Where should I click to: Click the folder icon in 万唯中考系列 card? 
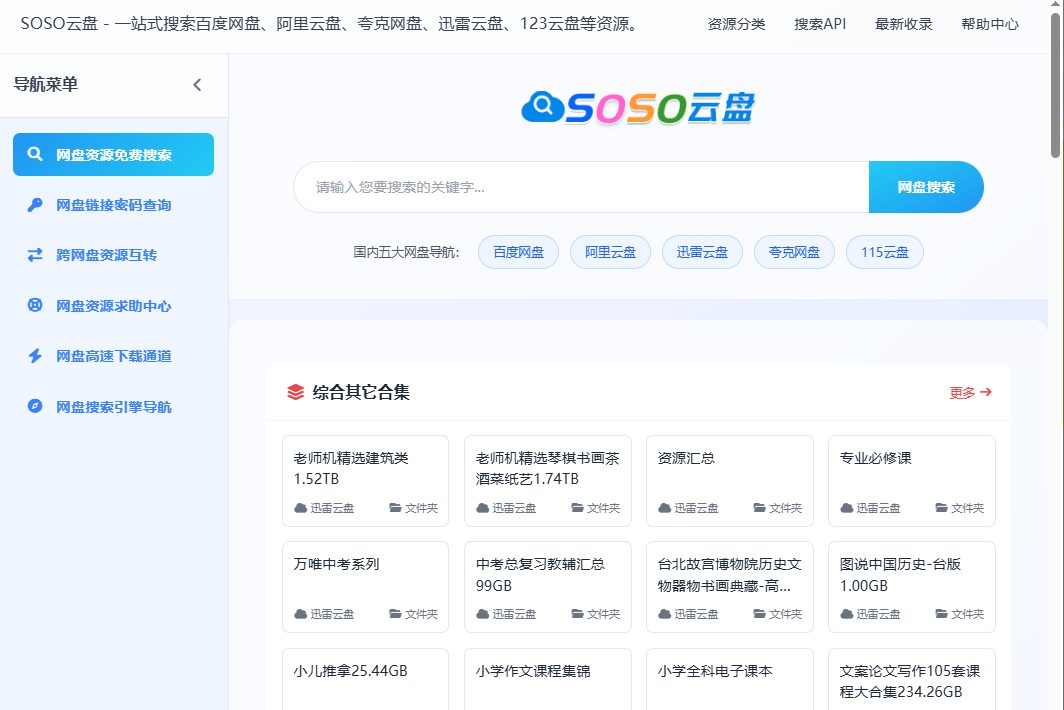[395, 614]
